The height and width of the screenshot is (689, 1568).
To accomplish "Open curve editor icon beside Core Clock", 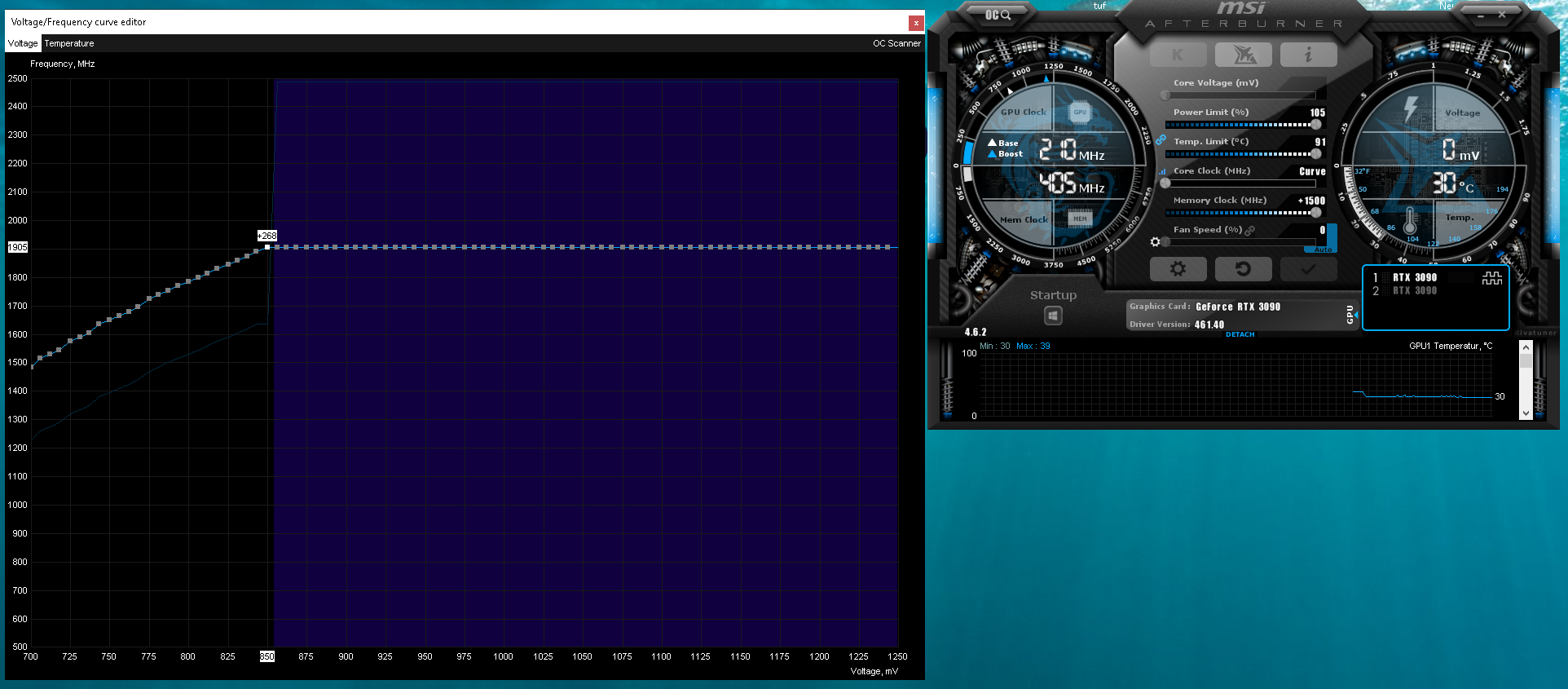I will 1163,171.
